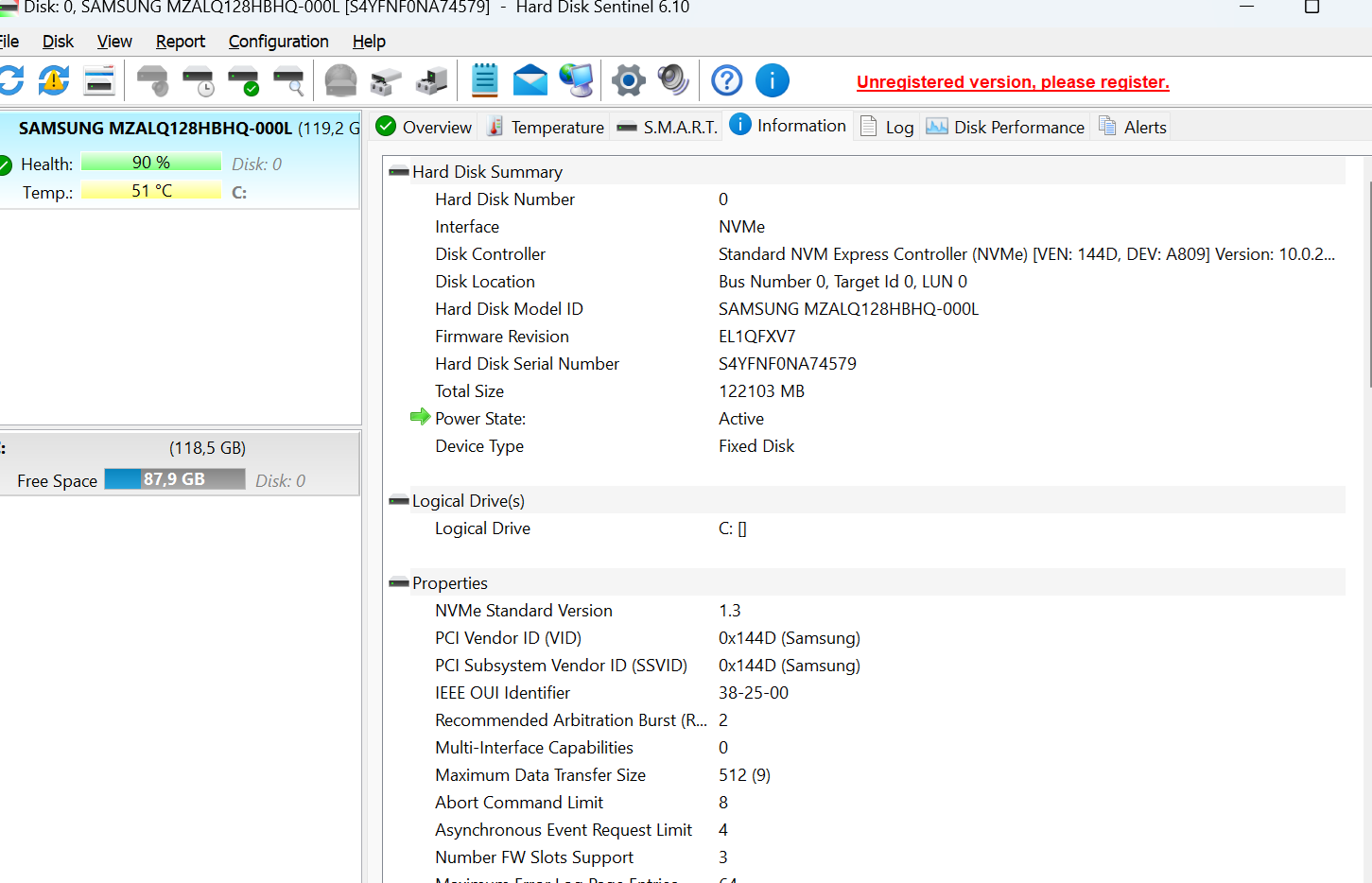The image size is (1372, 883).
Task: Click the speaker sound icon
Action: click(672, 81)
